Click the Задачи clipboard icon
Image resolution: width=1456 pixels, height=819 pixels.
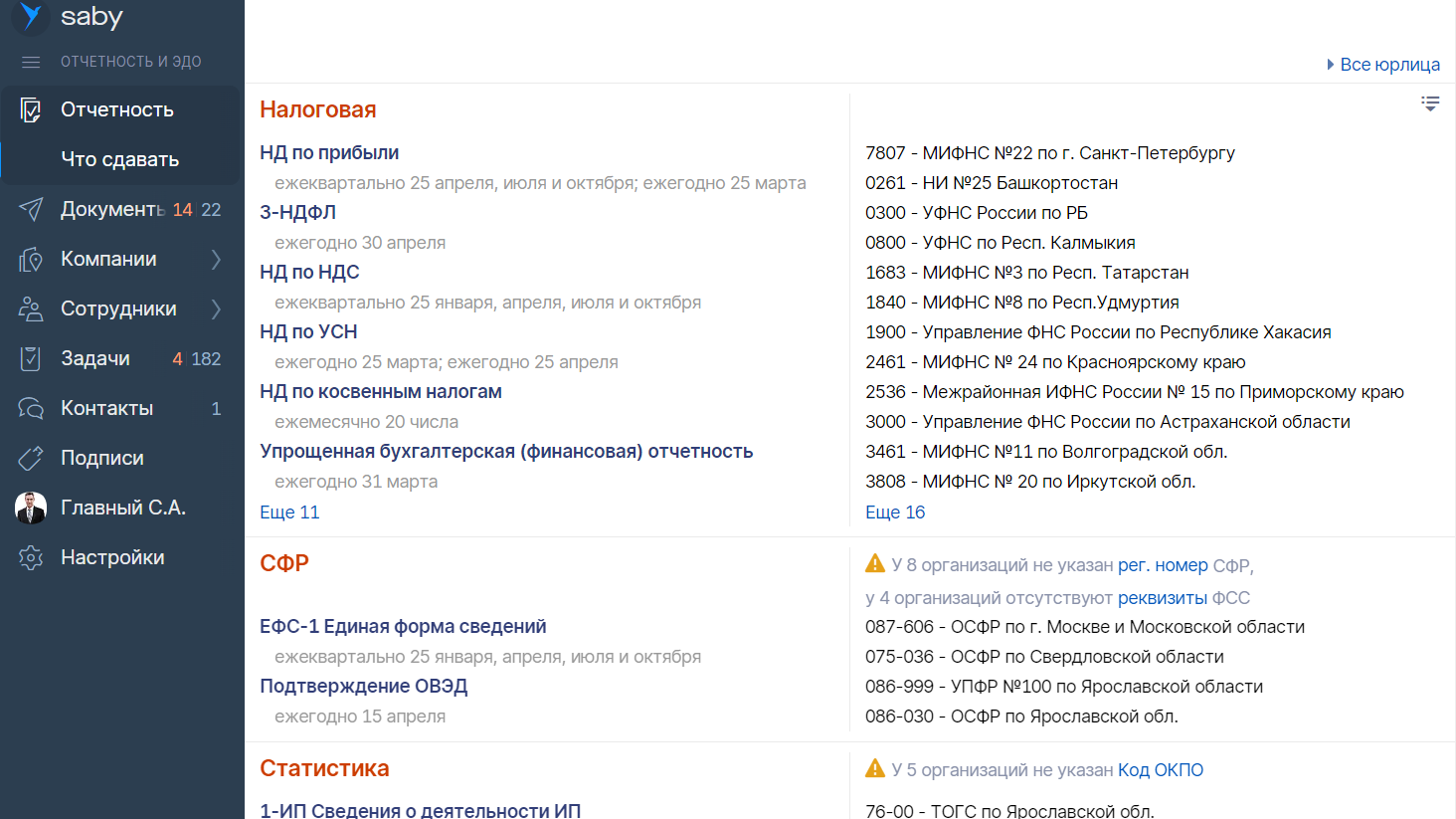pyautogui.click(x=31, y=358)
